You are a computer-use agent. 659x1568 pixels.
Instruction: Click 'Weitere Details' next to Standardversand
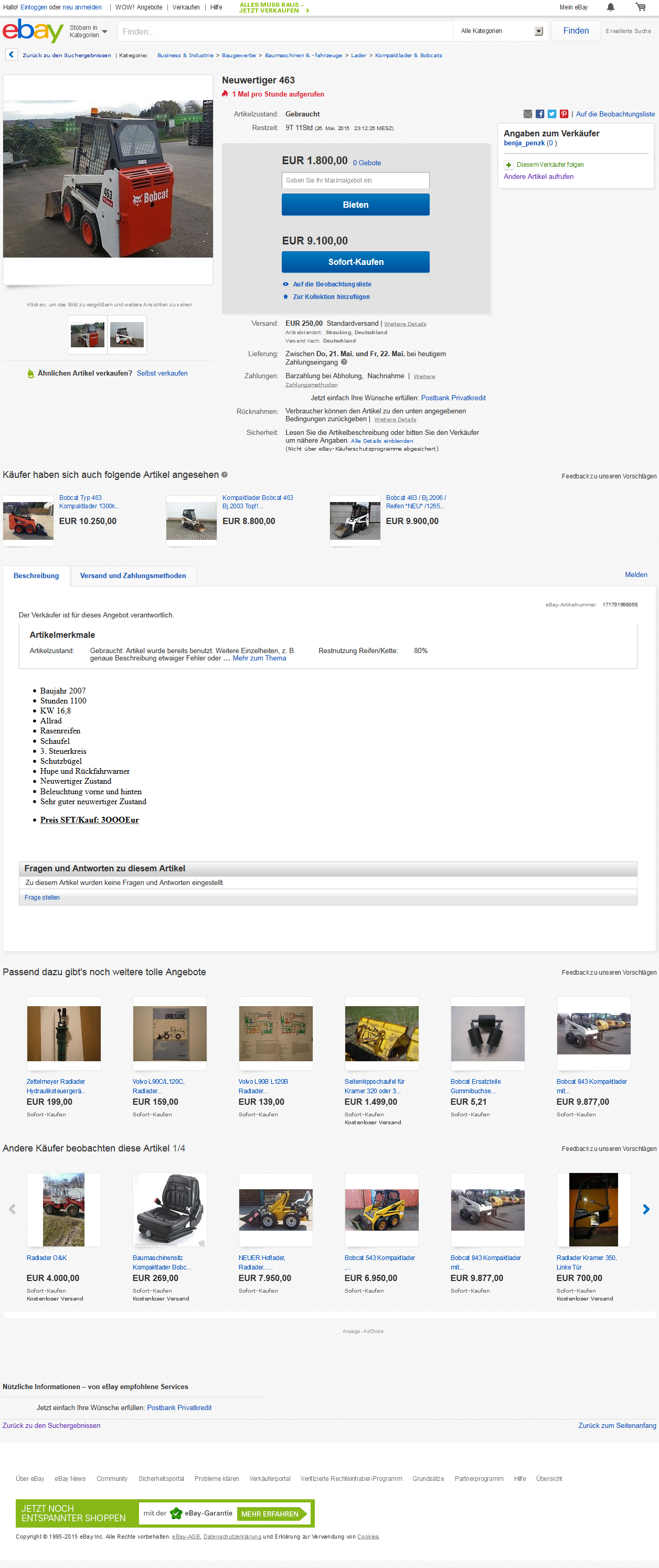405,324
